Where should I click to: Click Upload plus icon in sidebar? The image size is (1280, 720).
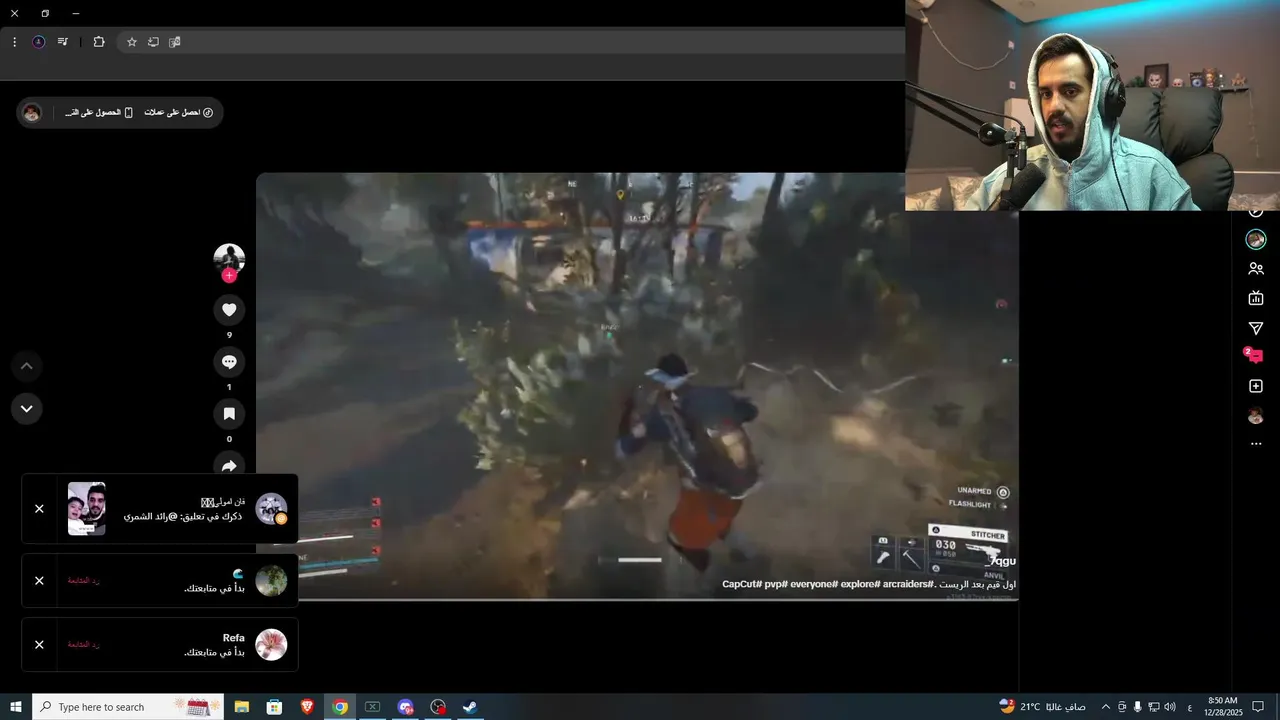[1256, 386]
